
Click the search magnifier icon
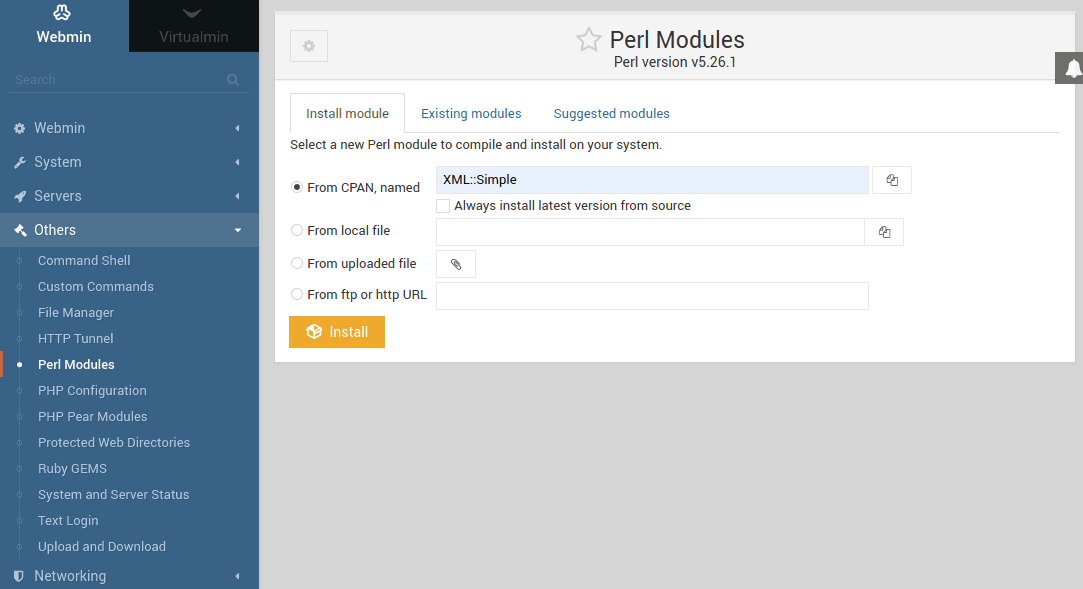(x=233, y=80)
